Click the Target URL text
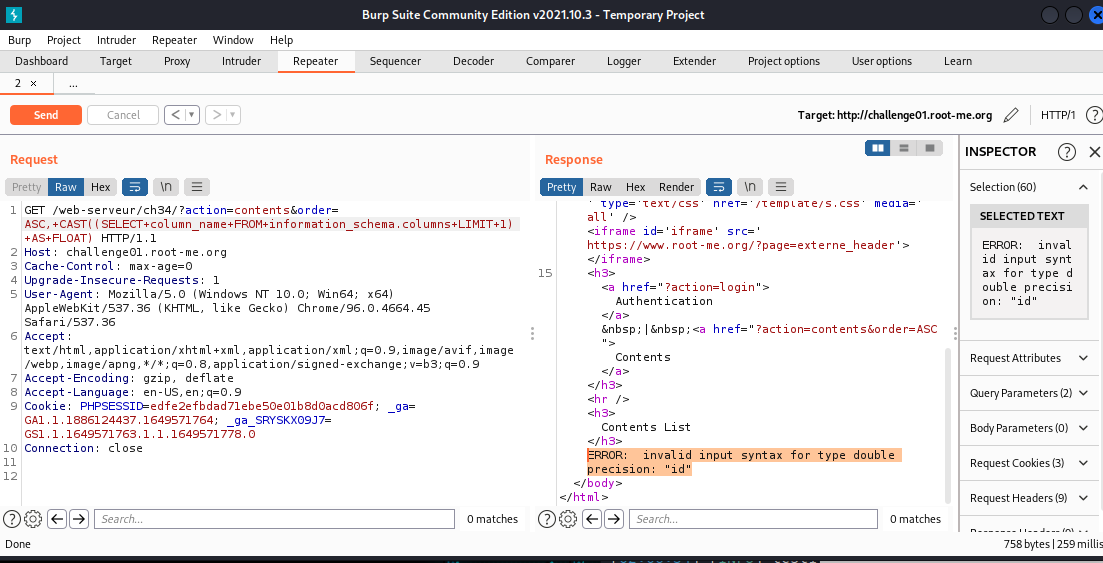Image resolution: width=1103 pixels, height=563 pixels. [x=895, y=115]
